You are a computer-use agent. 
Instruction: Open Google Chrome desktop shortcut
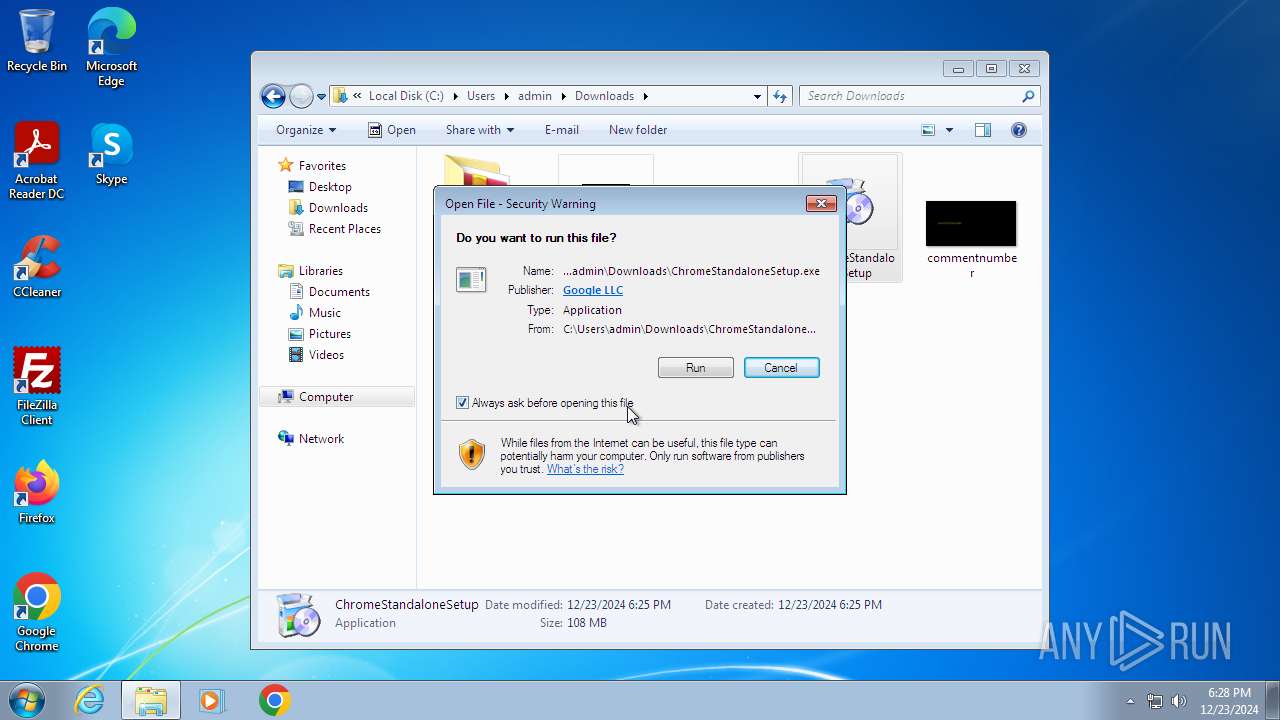(37, 613)
